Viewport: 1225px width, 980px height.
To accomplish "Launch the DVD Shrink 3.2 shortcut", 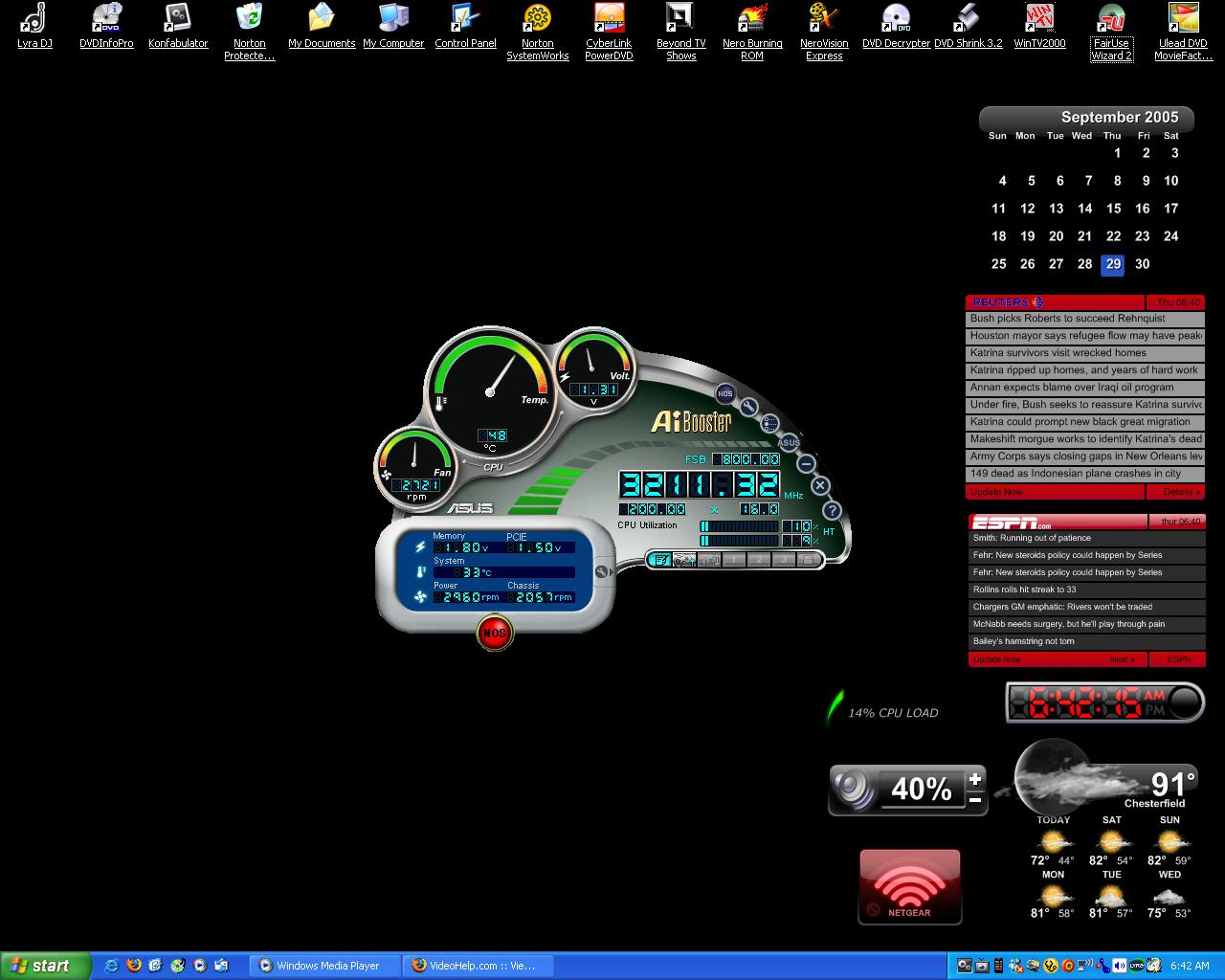I will pyautogui.click(x=968, y=26).
